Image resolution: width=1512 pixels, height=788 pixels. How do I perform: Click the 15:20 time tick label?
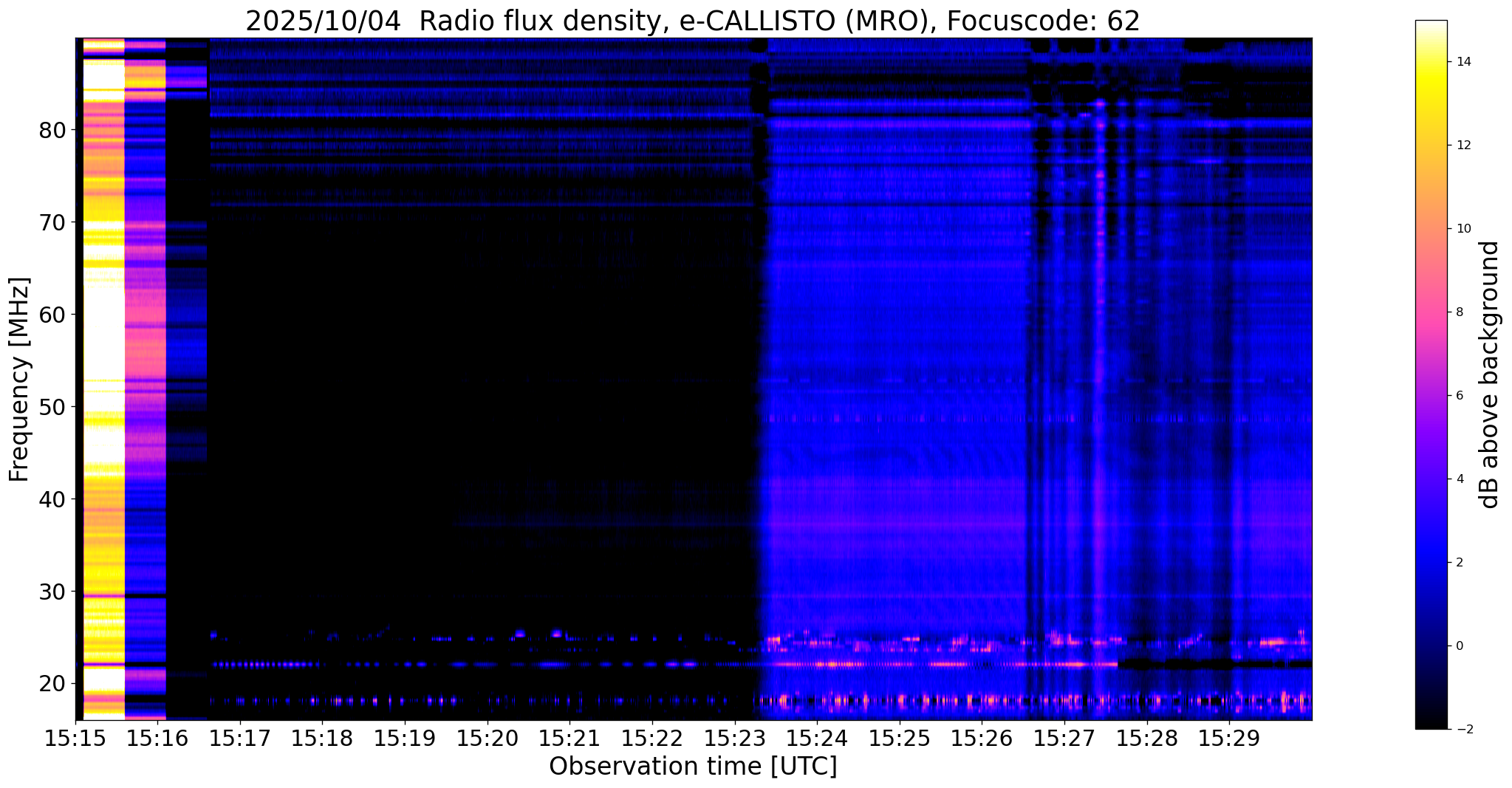(487, 737)
